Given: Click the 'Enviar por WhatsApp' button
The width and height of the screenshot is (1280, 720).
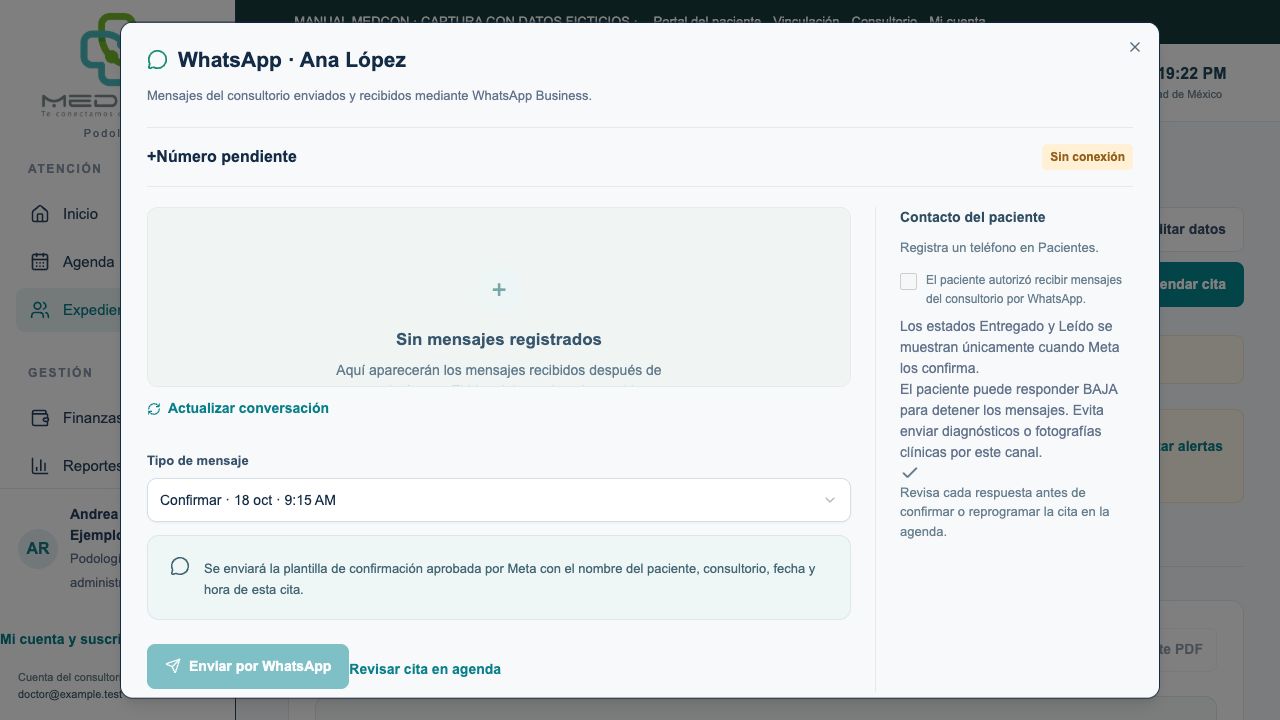Looking at the screenshot, I should tap(248, 667).
